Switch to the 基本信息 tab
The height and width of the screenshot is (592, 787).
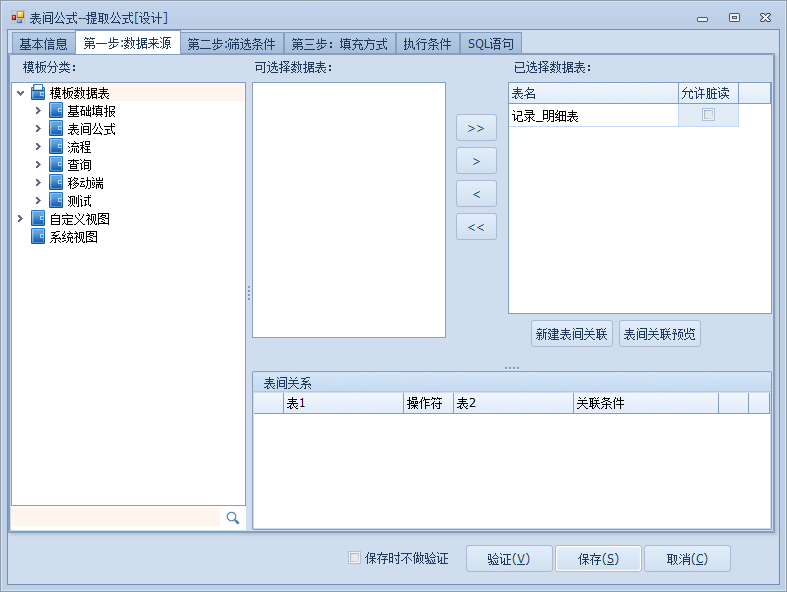(x=43, y=44)
